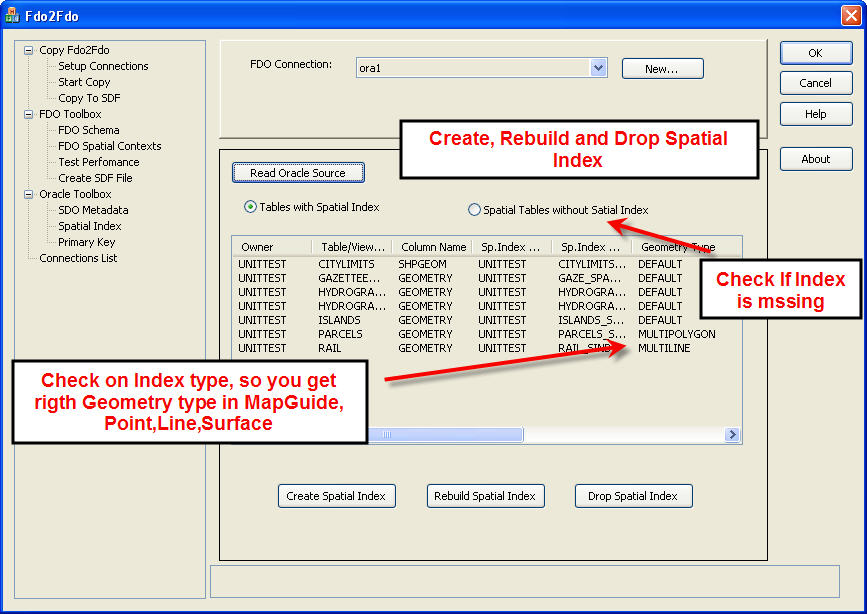
Task: Click the Copy Fdo2Fdo tree root label
Action: click(74, 50)
